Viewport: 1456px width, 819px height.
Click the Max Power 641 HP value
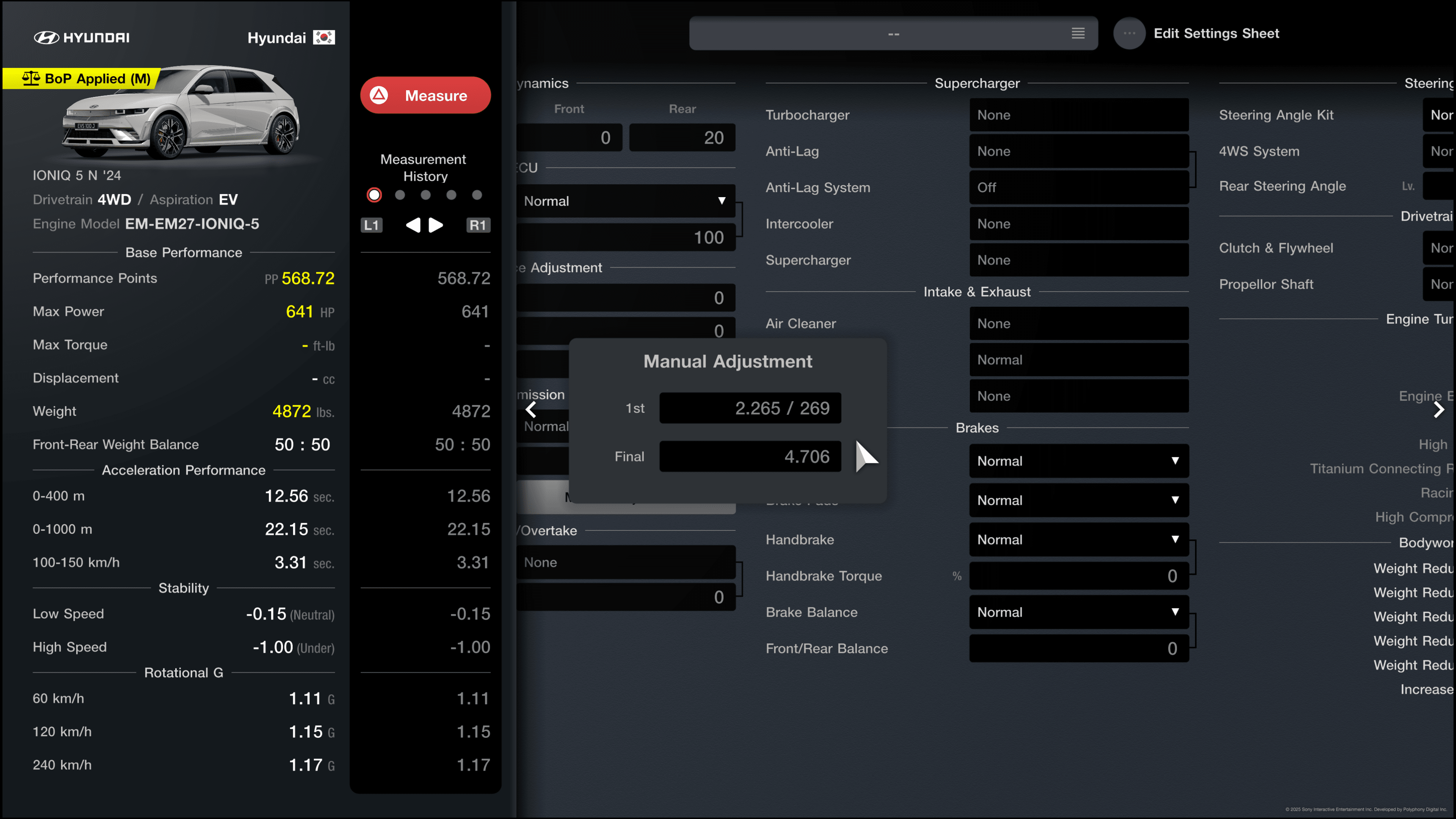(x=310, y=311)
